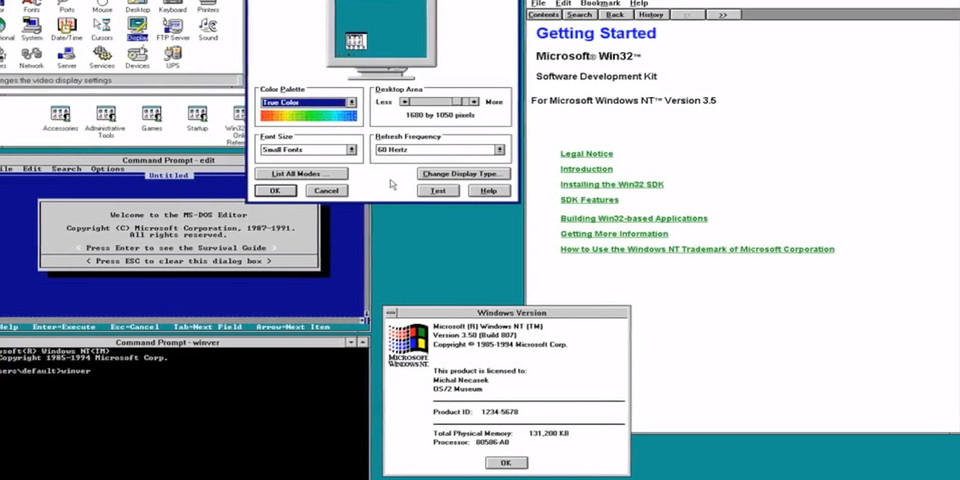Click the List All Modes button
Viewport: 960px width, 480px height.
(301, 174)
